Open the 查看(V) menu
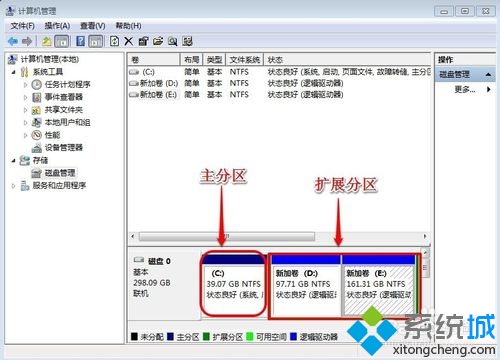Viewport: 500px width, 360px height. pyautogui.click(x=93, y=26)
